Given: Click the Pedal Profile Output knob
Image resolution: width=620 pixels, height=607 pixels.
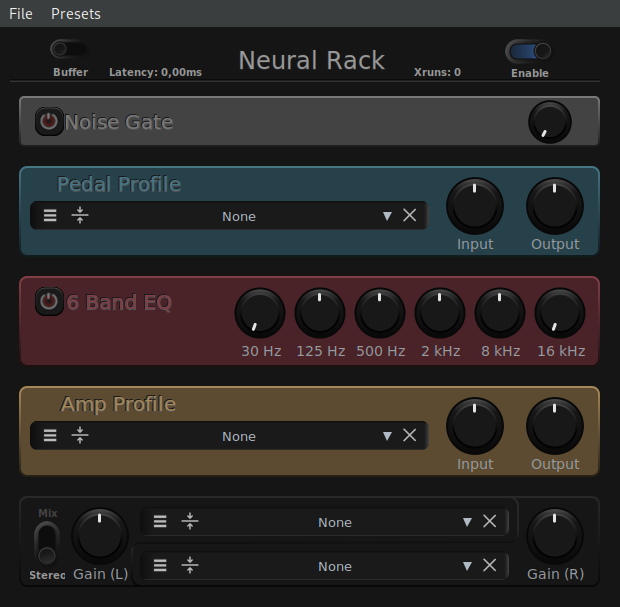Looking at the screenshot, I should pos(555,206).
